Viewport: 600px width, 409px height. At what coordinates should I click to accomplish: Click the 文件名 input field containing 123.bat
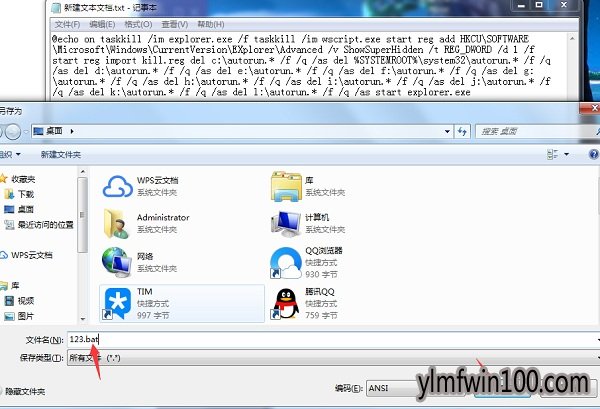(331, 339)
